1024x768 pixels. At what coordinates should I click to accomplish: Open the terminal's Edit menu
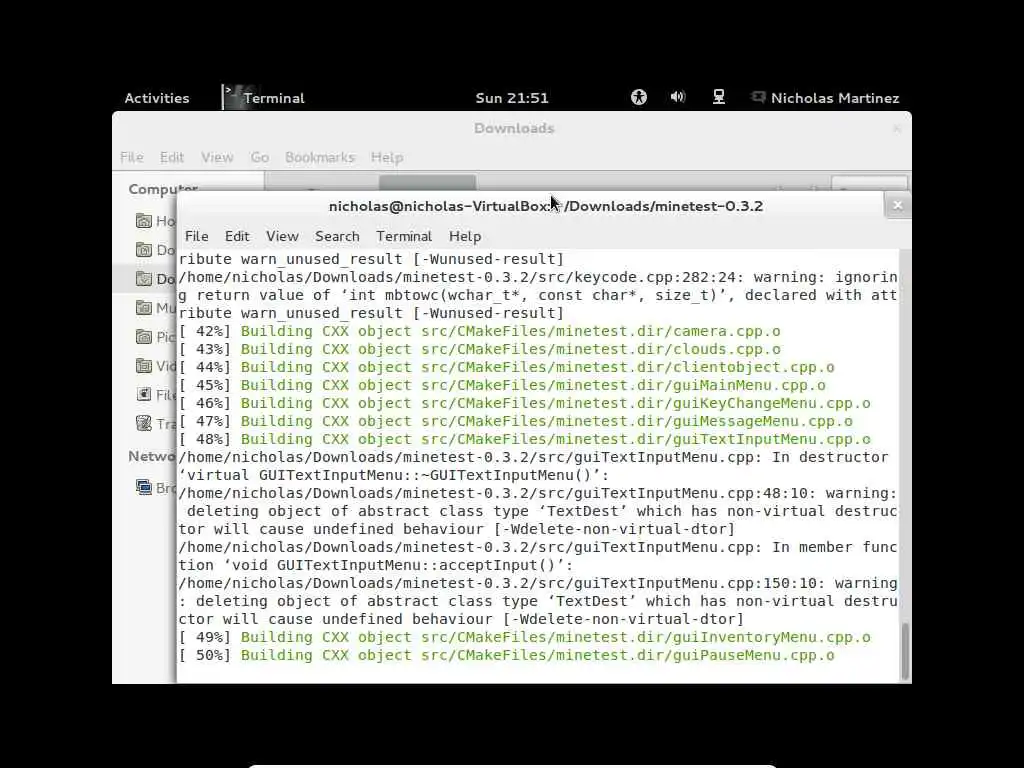pos(237,236)
